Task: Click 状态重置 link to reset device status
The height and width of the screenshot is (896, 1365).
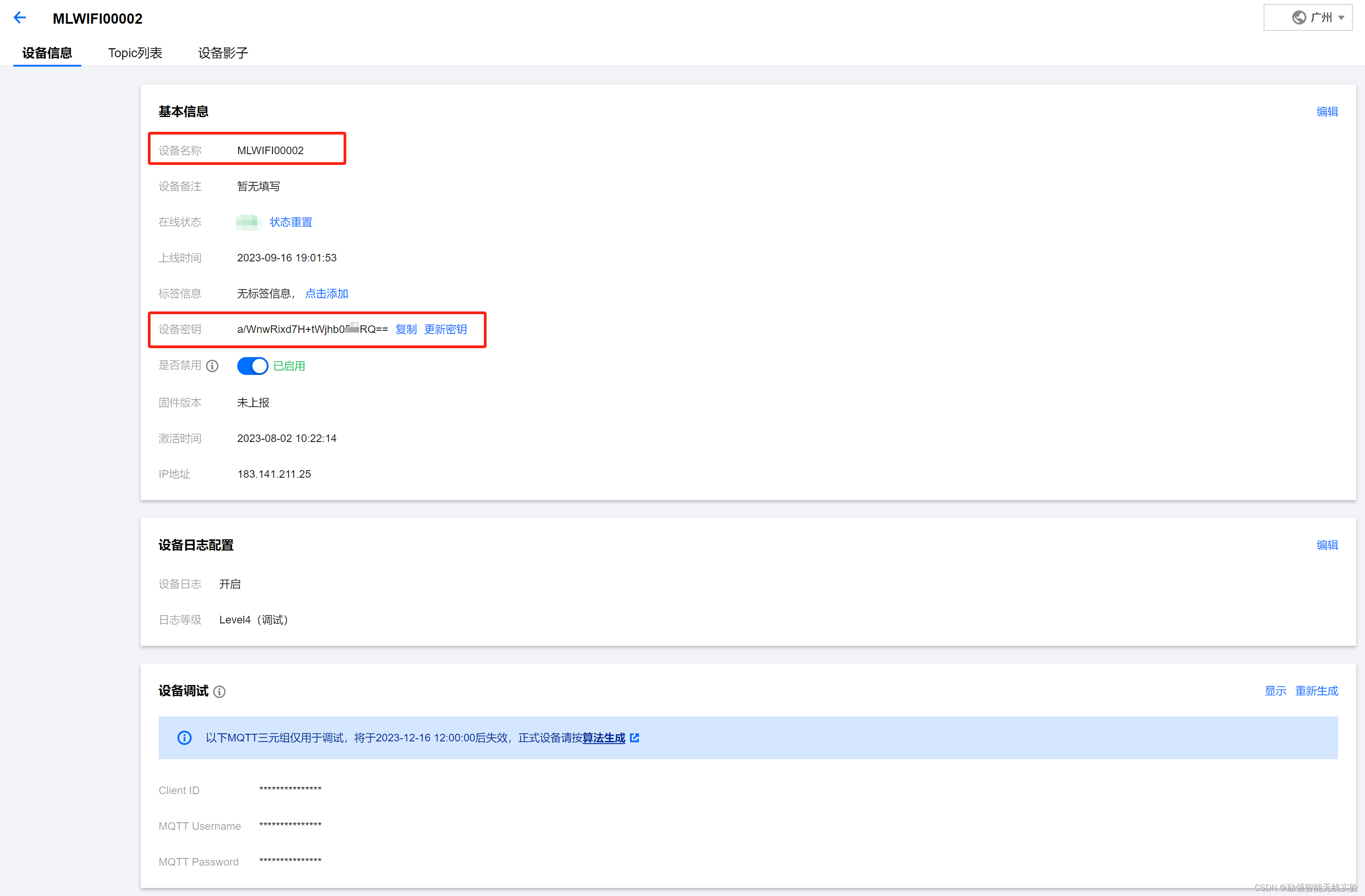Action: pos(300,221)
